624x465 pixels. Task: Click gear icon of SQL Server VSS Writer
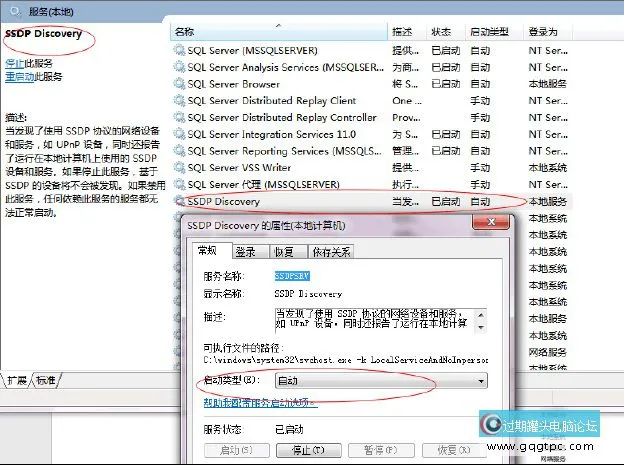[179, 168]
